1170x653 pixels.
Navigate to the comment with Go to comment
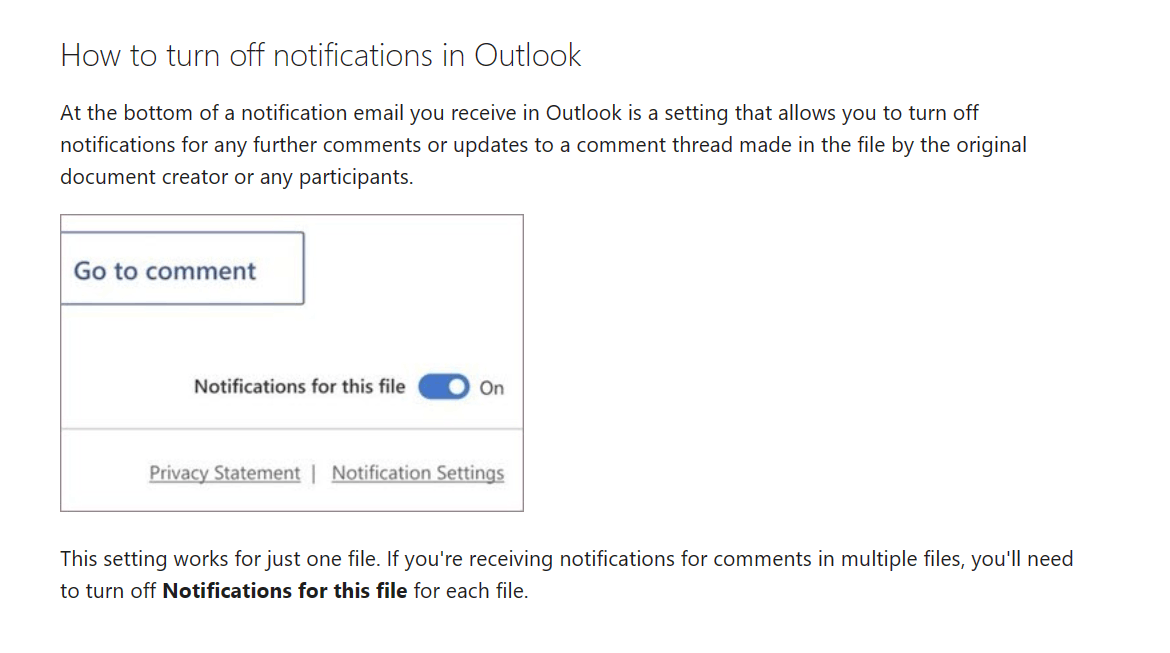tap(182, 269)
